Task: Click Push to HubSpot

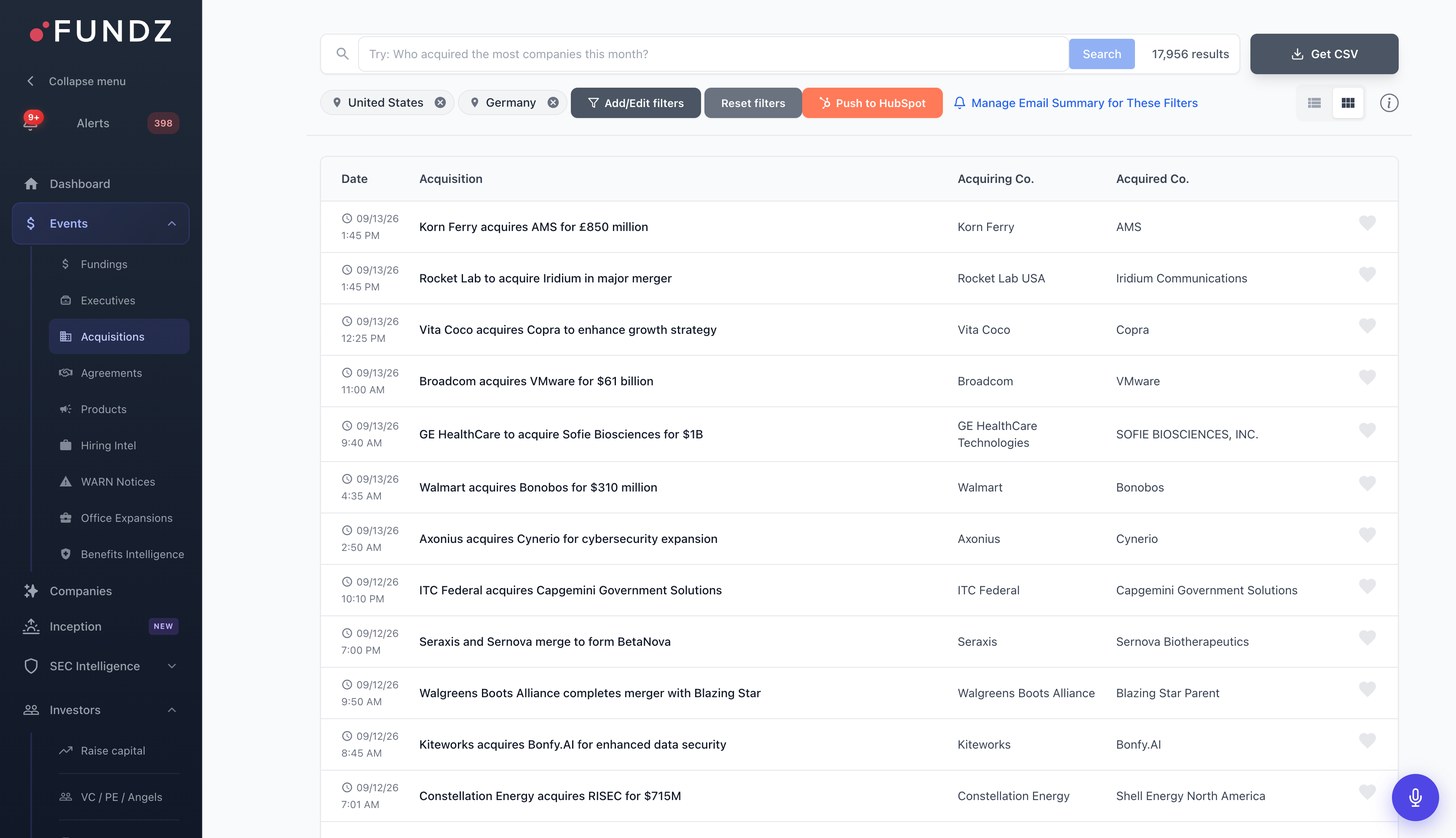Action: pos(872,103)
